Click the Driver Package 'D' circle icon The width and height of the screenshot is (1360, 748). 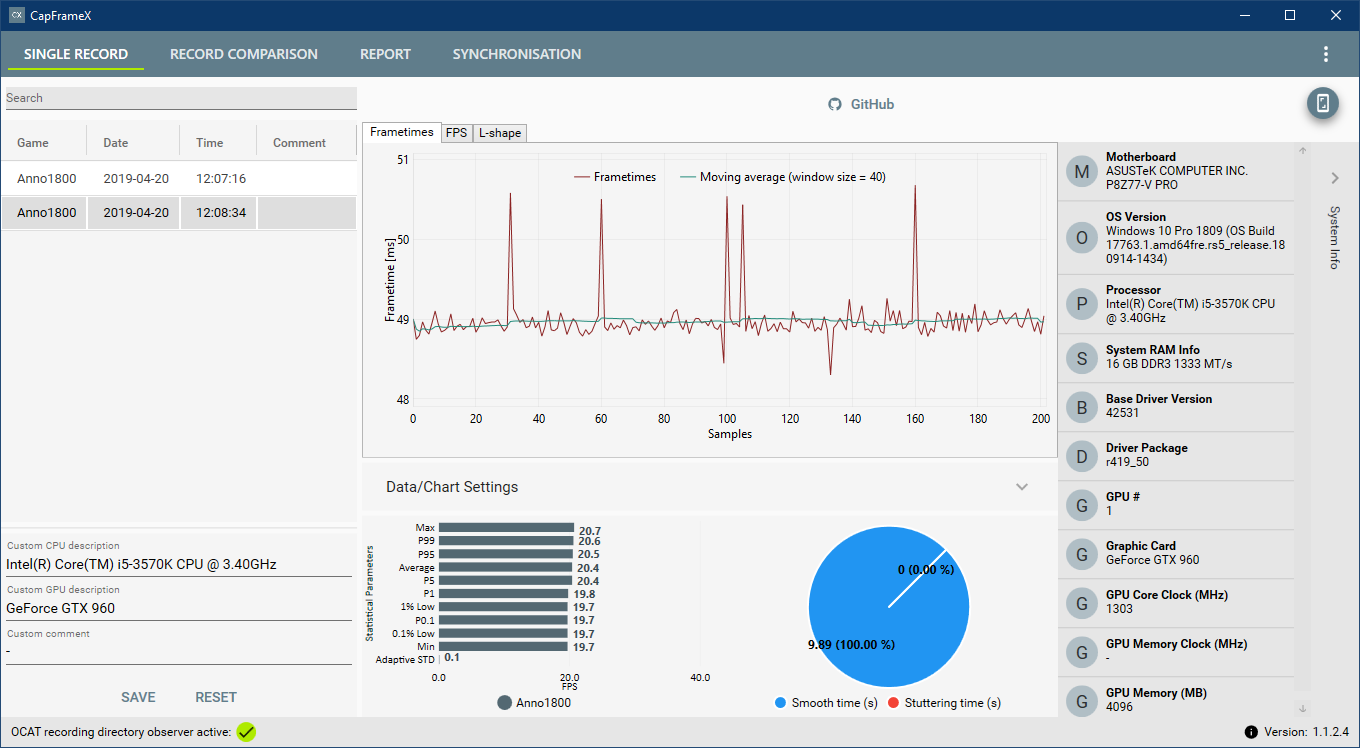pos(1082,455)
